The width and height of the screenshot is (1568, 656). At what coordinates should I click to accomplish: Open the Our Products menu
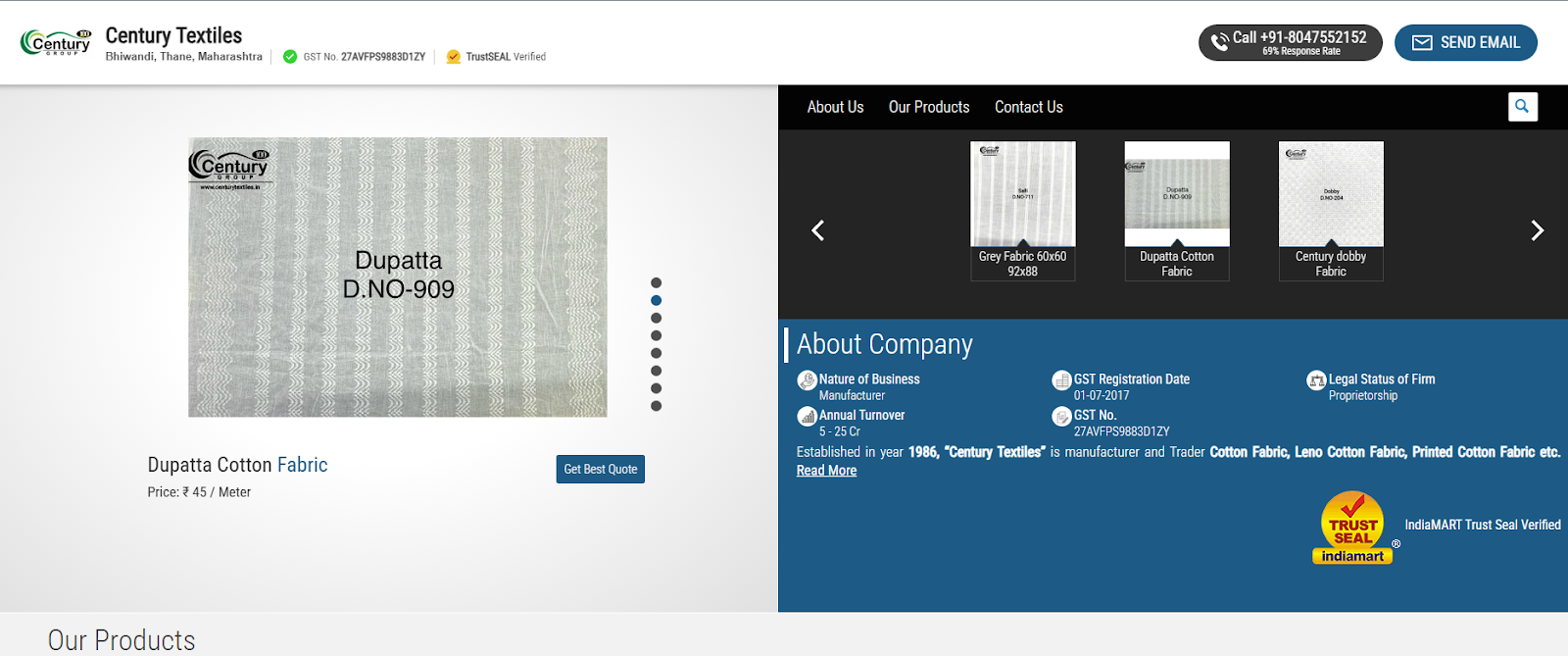coord(928,107)
